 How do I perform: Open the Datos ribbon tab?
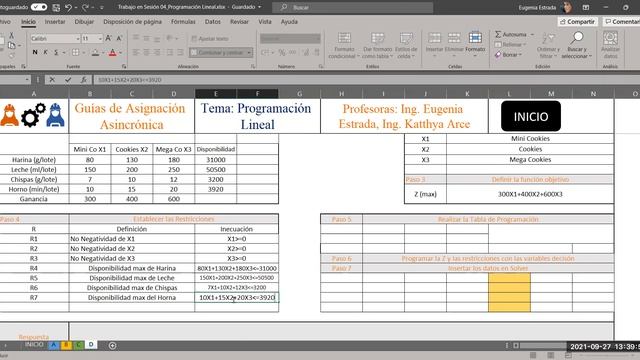click(x=212, y=22)
